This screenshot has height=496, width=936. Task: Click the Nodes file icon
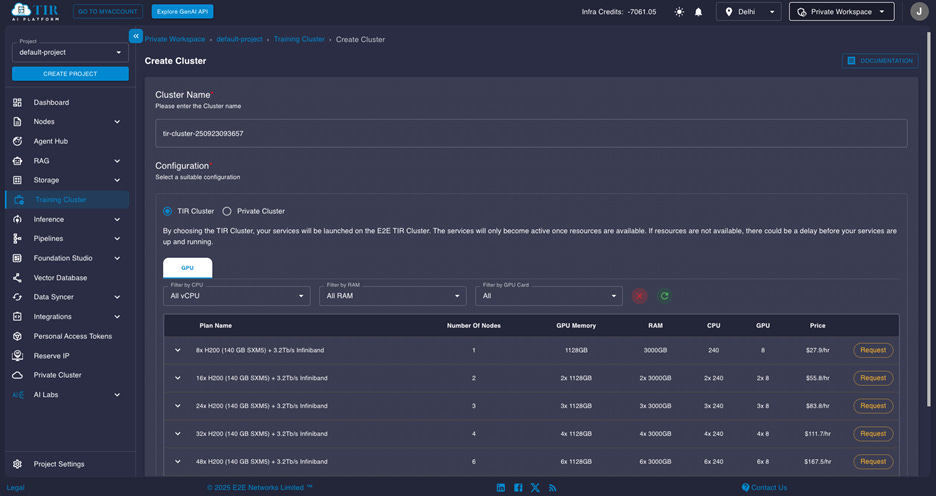17,122
